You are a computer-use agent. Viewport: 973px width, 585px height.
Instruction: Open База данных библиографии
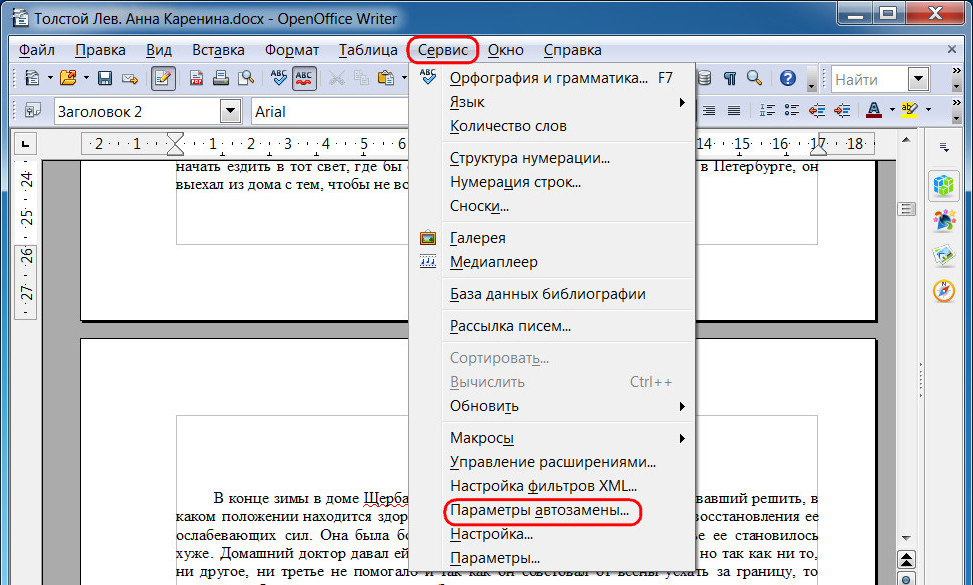552,294
